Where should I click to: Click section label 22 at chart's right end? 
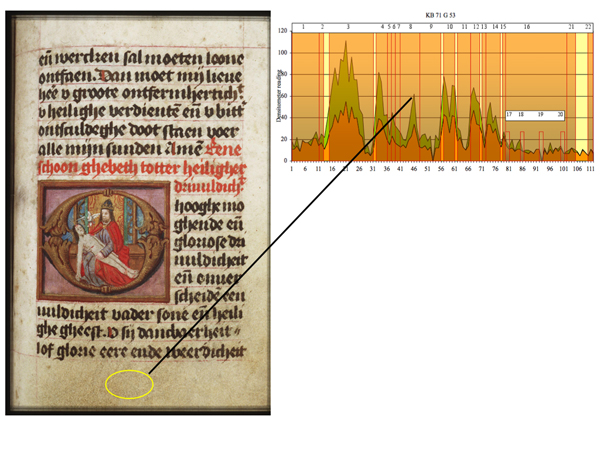point(585,26)
